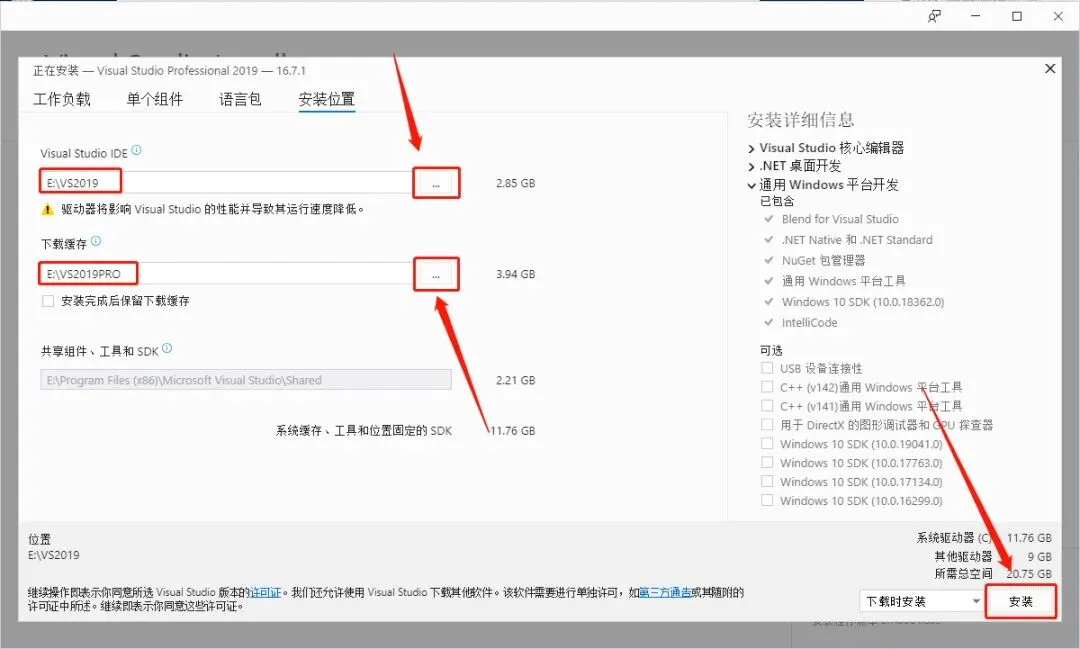The width and height of the screenshot is (1080, 649).
Task: Open the 下载时安装 dropdown
Action: point(922,601)
